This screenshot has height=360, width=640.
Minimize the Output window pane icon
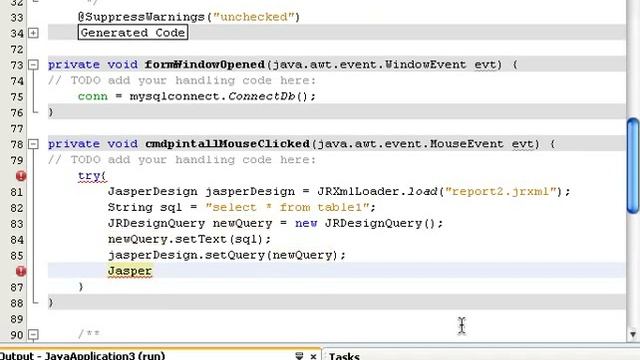pos(299,356)
